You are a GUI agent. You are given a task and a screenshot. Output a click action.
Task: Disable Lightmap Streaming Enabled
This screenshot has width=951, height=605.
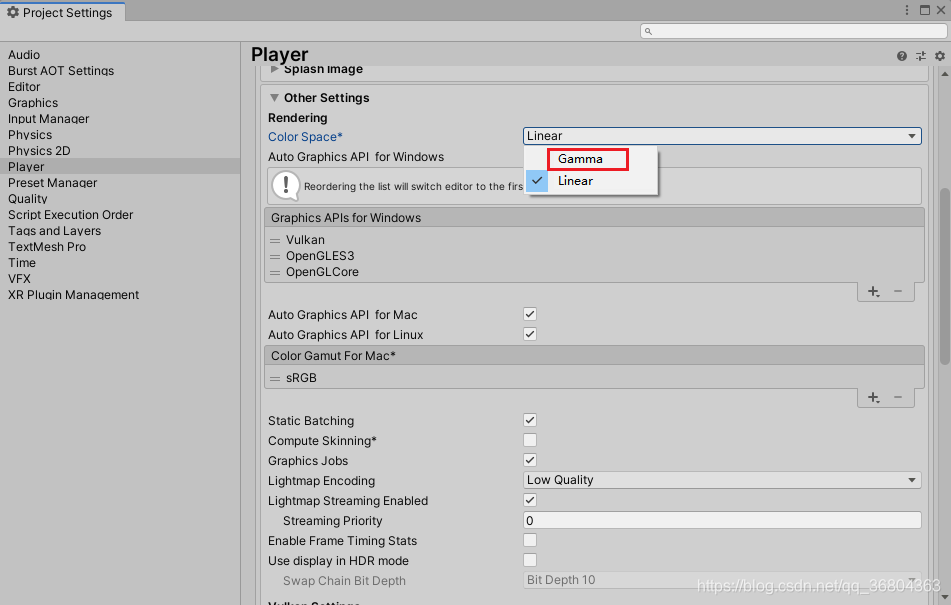pos(529,500)
